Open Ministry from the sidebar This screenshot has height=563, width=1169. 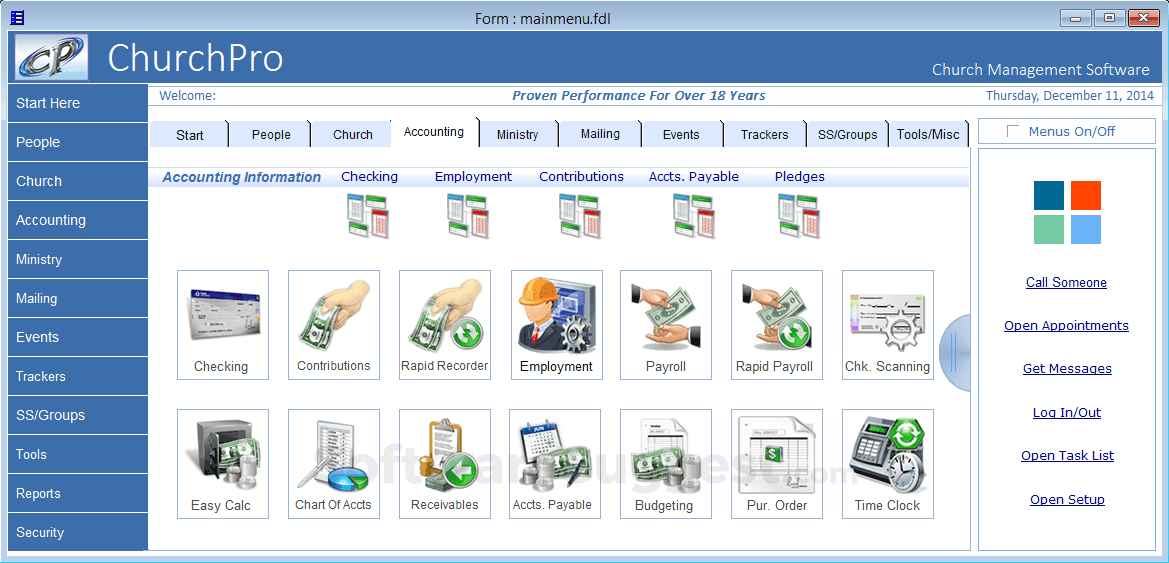point(78,260)
